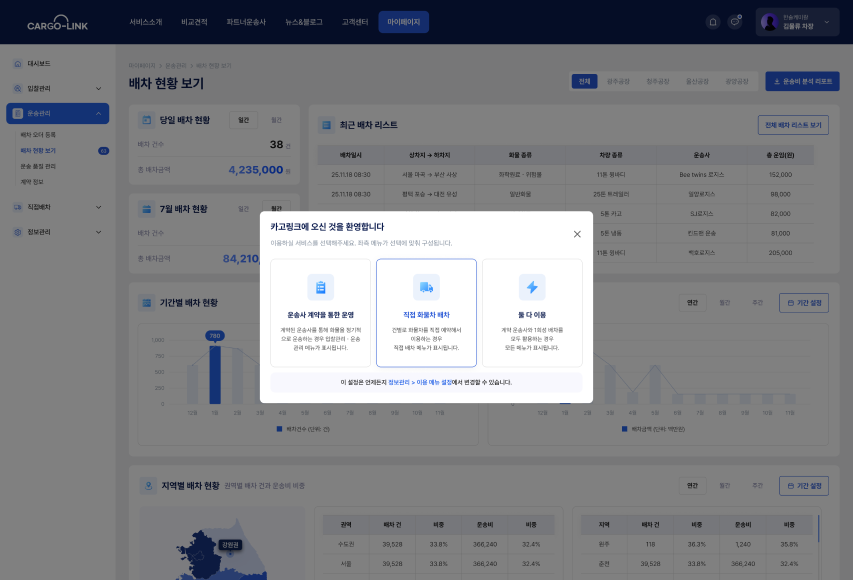Open the 정보관리 > 이용 메뉴 설정 link
The image size is (853, 580).
pos(420,382)
